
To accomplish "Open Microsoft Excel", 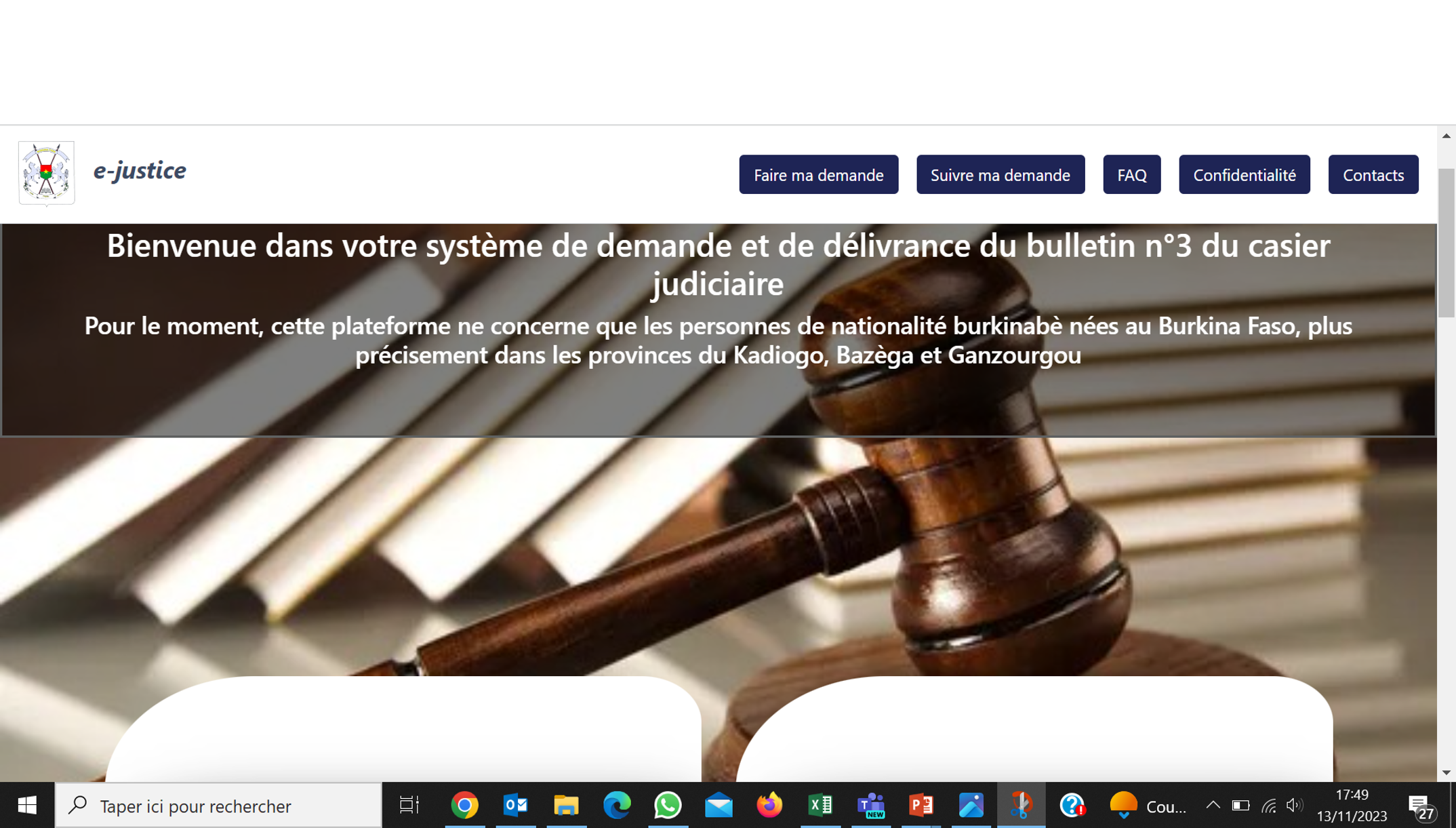I will (820, 806).
